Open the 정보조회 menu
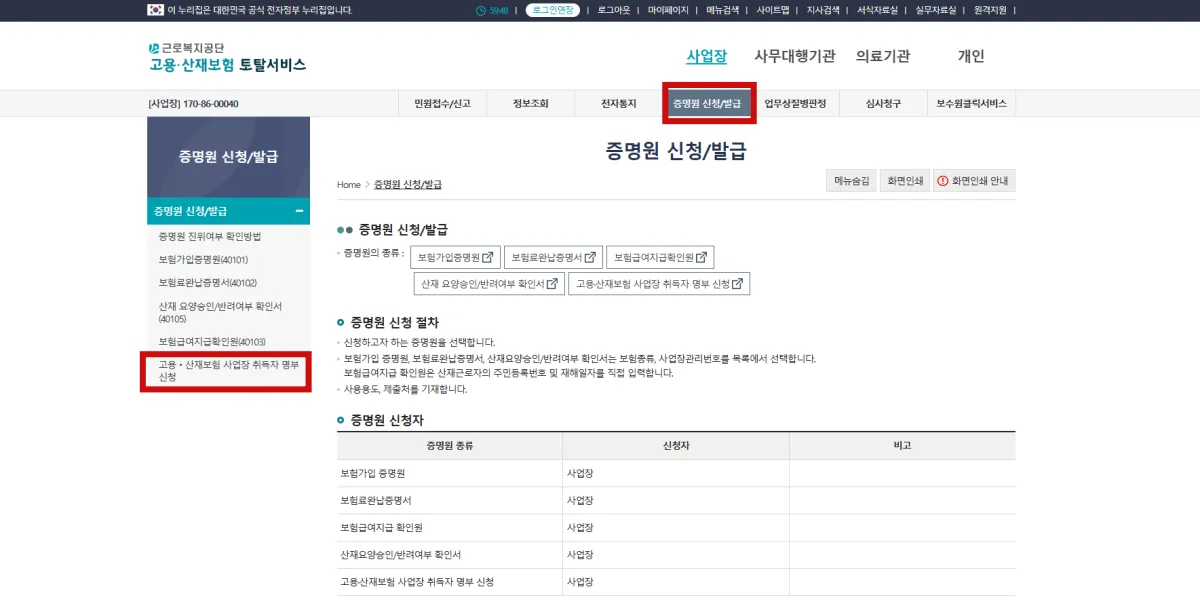The image size is (1200, 606). [530, 103]
